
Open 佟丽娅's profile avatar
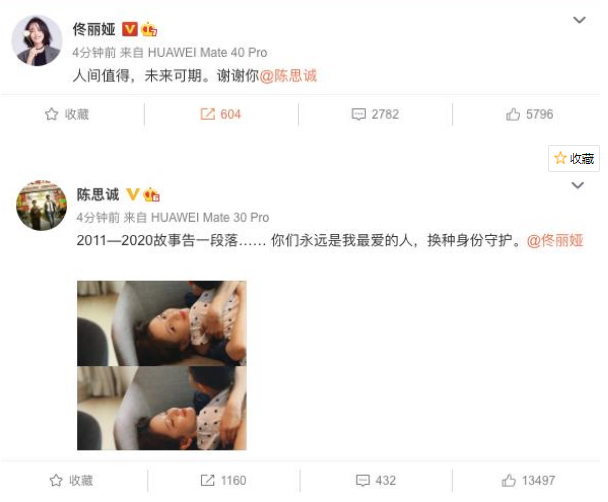click(x=37, y=41)
